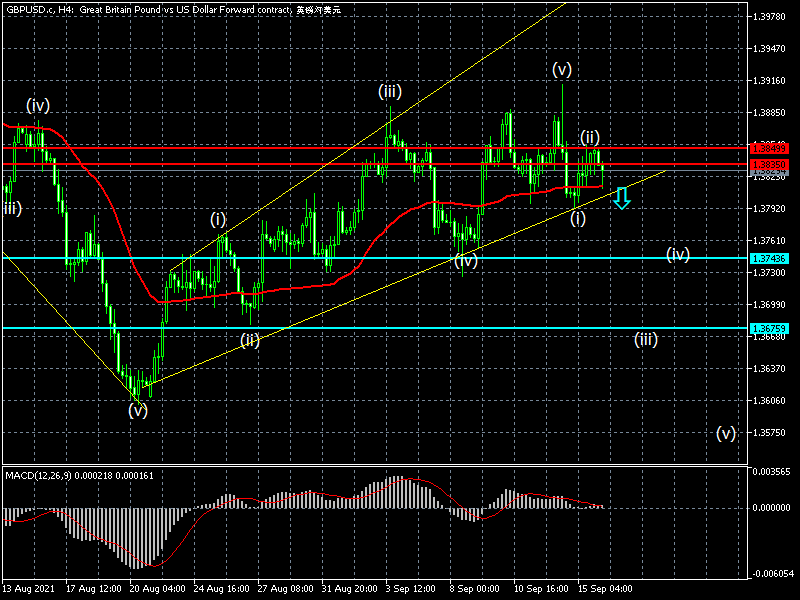Select the 20 Aug 2021 04:00 date label
This screenshot has height=600, width=800.
[x=157, y=589]
